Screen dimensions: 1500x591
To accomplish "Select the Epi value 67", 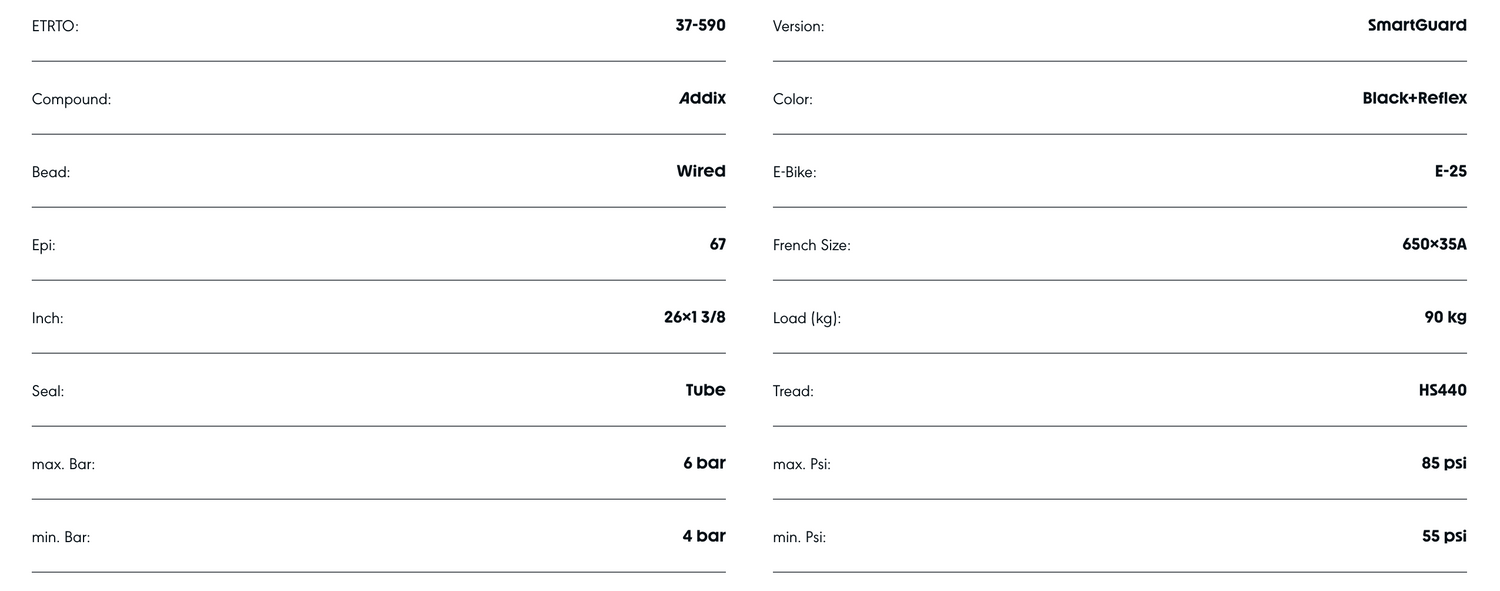I will (x=717, y=245).
